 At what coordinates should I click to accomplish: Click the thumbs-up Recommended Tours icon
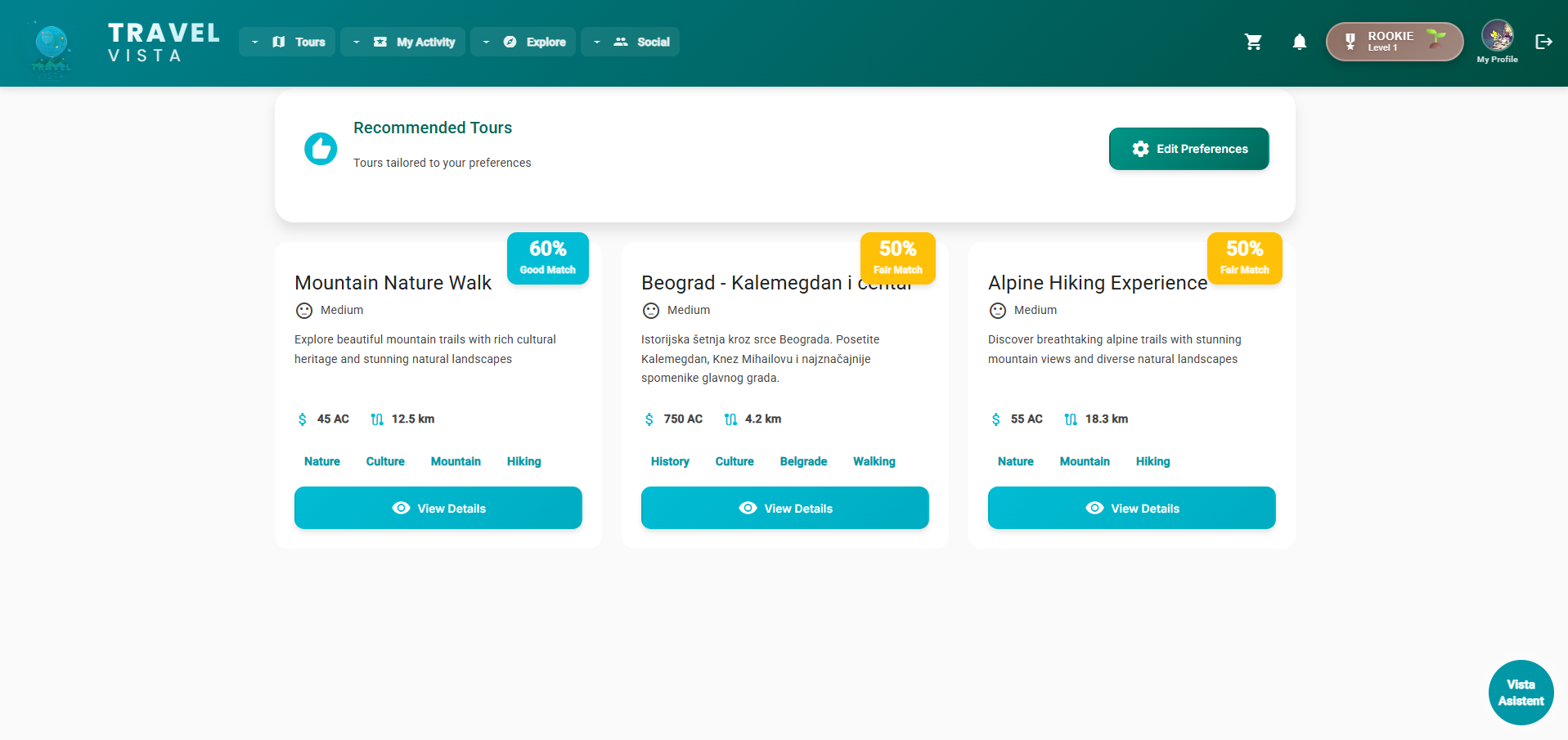click(x=321, y=149)
